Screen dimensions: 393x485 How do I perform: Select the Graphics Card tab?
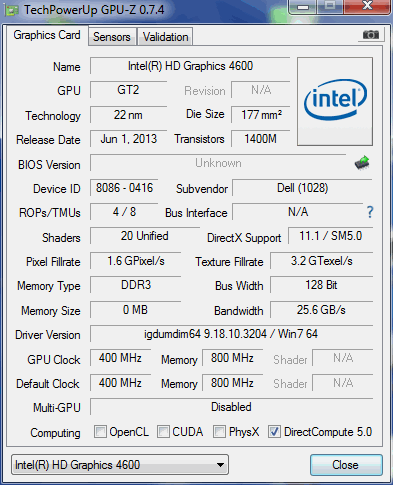(x=47, y=35)
